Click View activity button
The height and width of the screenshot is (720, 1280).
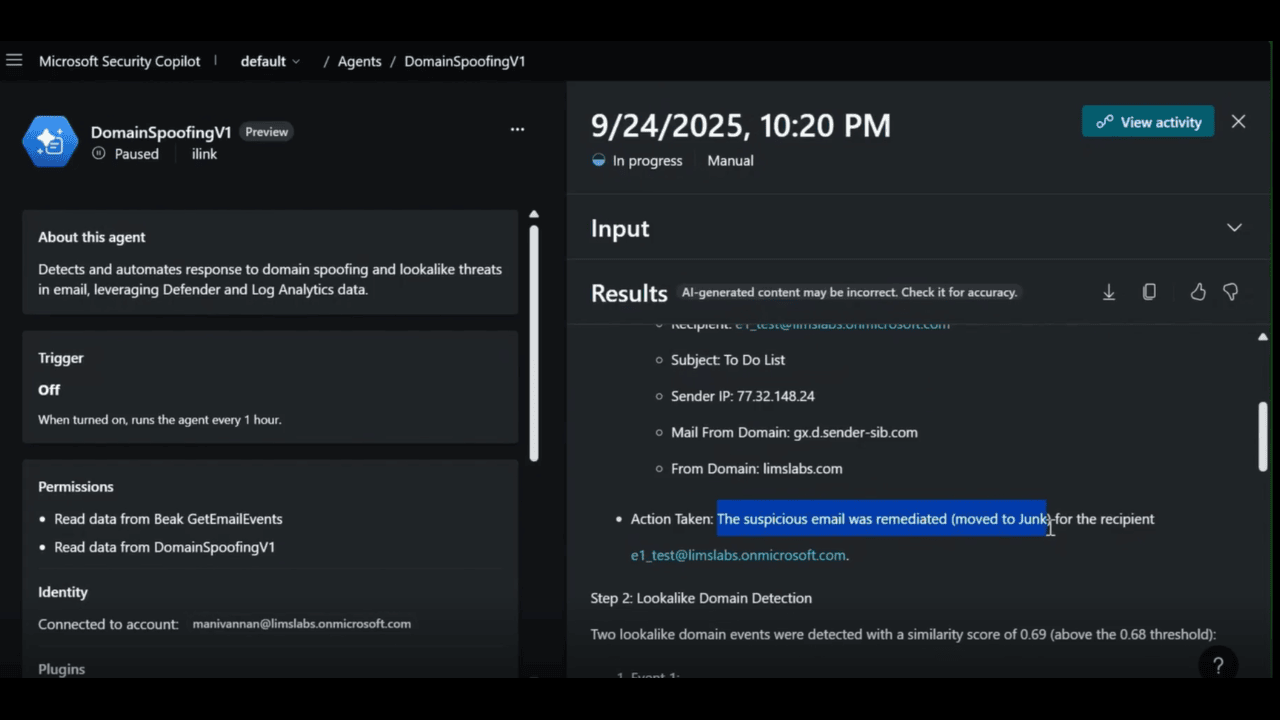1148,122
